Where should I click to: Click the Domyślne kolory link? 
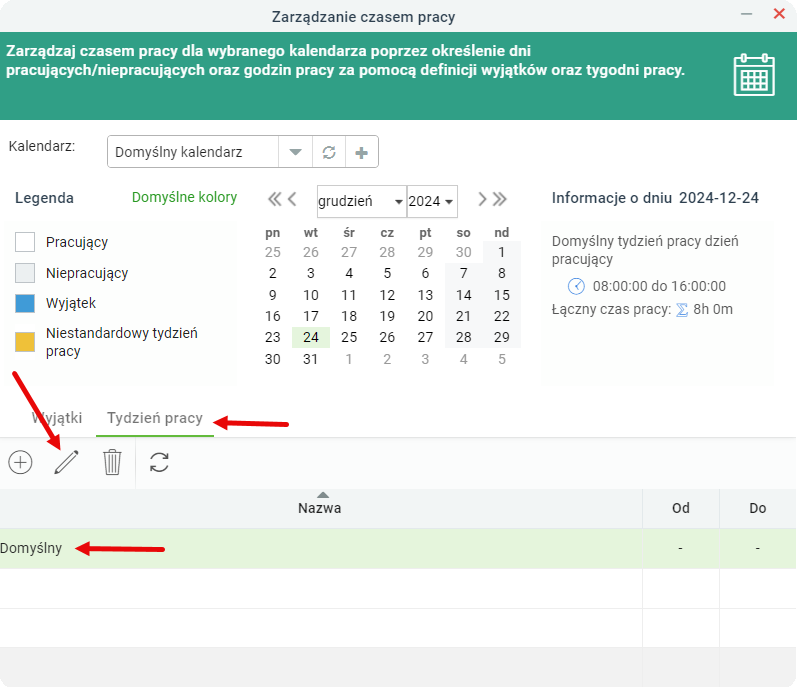pos(185,197)
